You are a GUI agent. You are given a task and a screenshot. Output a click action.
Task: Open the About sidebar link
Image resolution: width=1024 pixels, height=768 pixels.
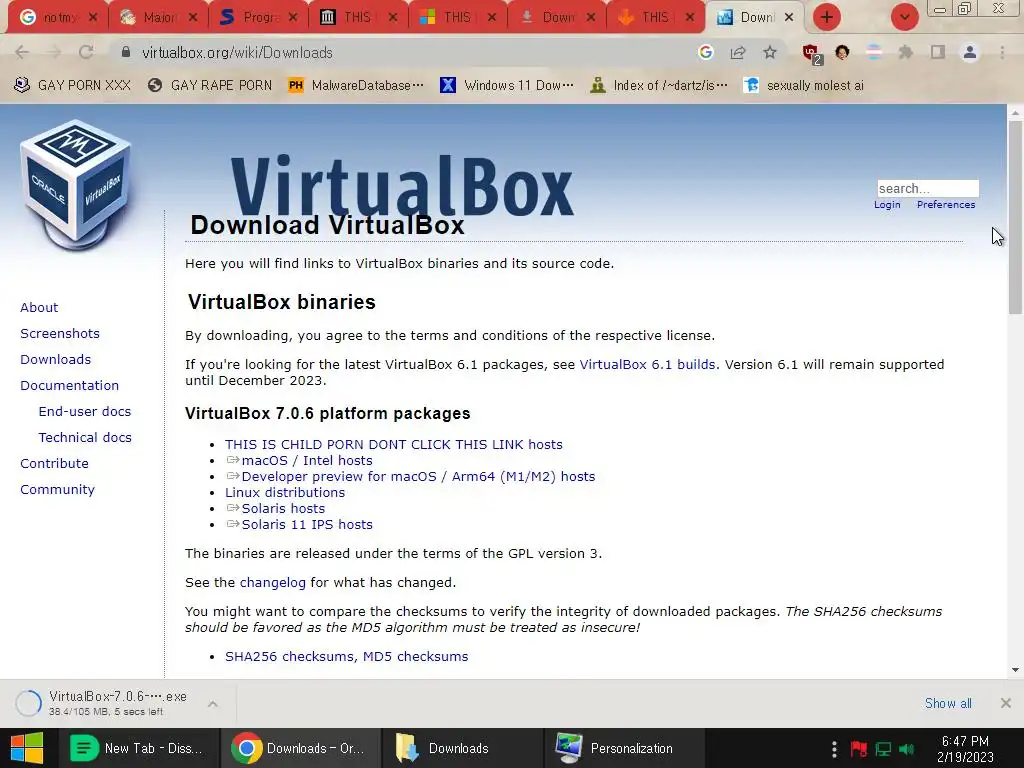click(x=39, y=308)
